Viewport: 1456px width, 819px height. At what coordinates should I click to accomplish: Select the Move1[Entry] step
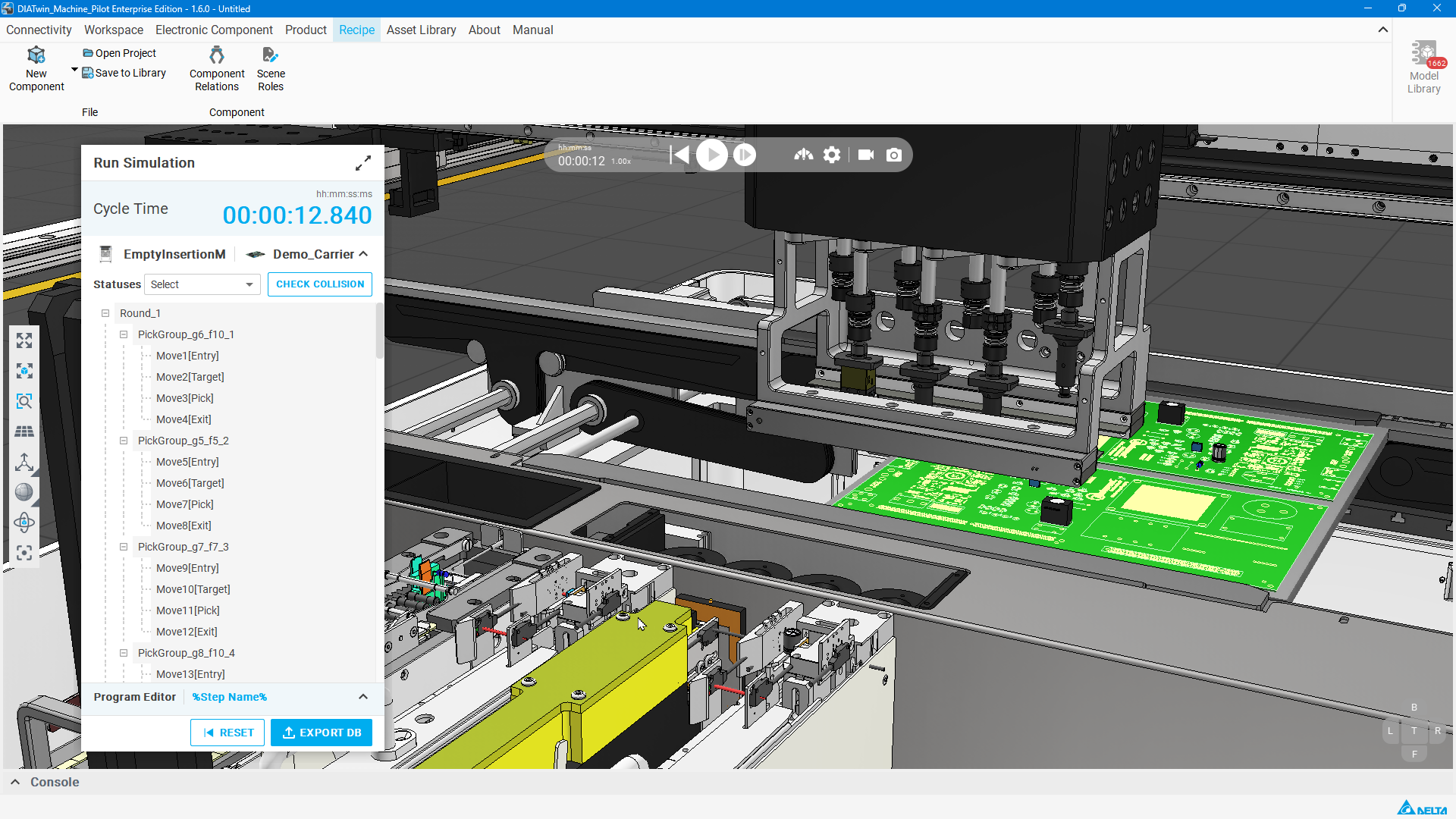click(x=187, y=356)
